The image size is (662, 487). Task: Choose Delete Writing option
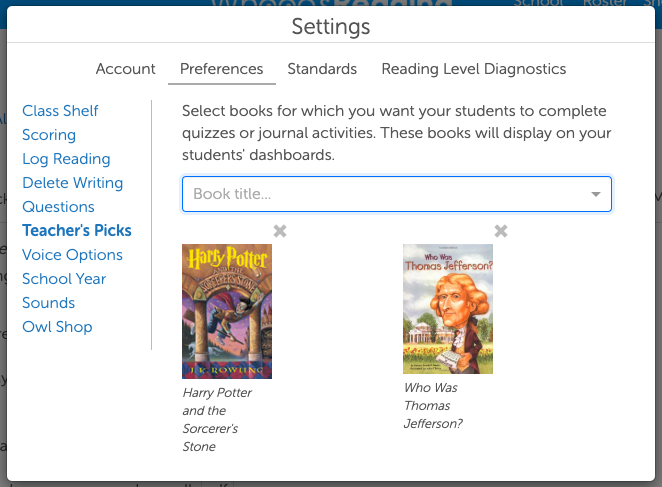pyautogui.click(x=72, y=183)
